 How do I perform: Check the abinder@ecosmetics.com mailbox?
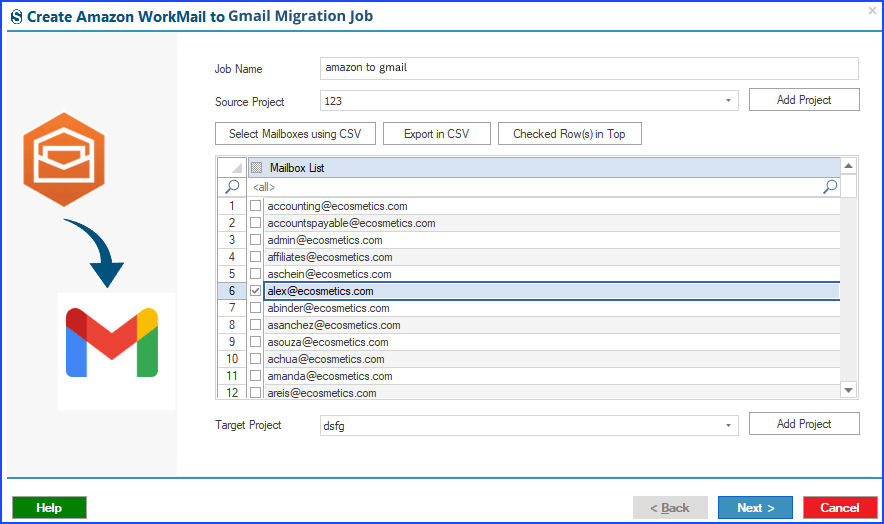(255, 308)
